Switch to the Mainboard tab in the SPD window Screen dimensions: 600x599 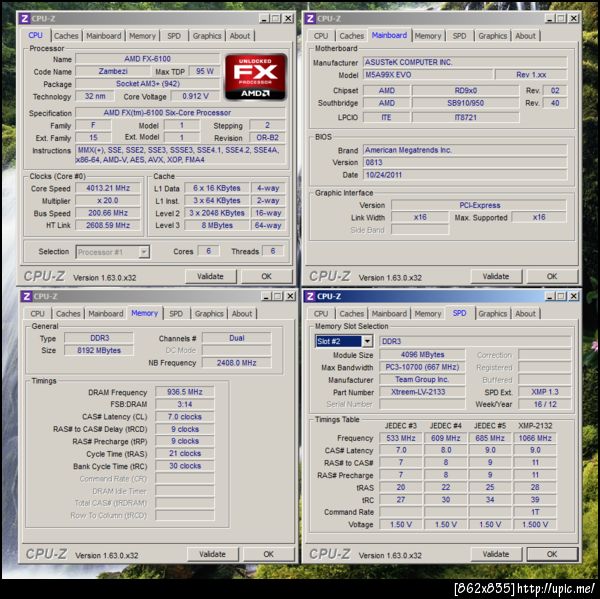pyautogui.click(x=389, y=314)
